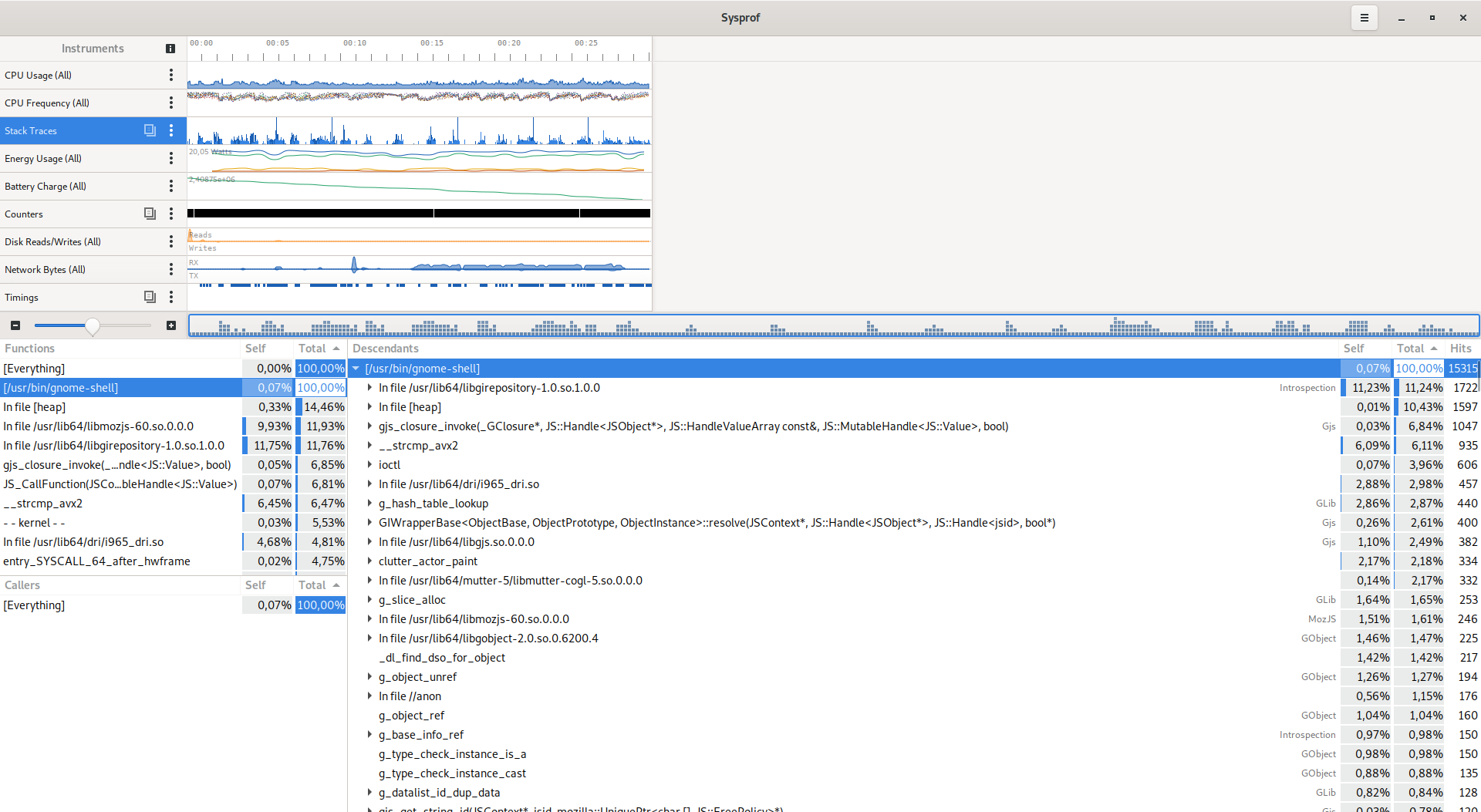
Task: Sort Functions list by Self column
Action: pyautogui.click(x=268, y=349)
